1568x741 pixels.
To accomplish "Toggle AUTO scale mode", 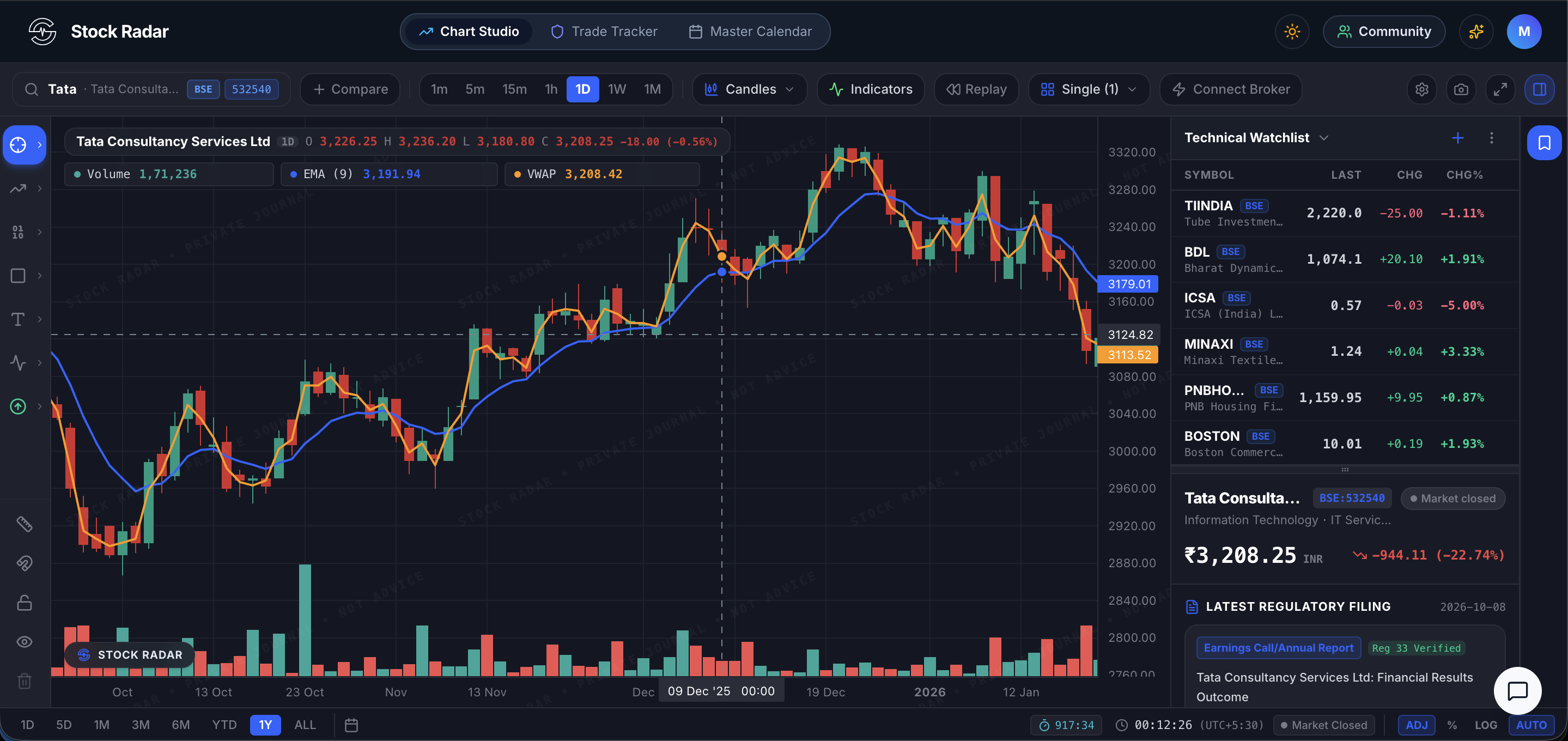I will pyautogui.click(x=1531, y=725).
